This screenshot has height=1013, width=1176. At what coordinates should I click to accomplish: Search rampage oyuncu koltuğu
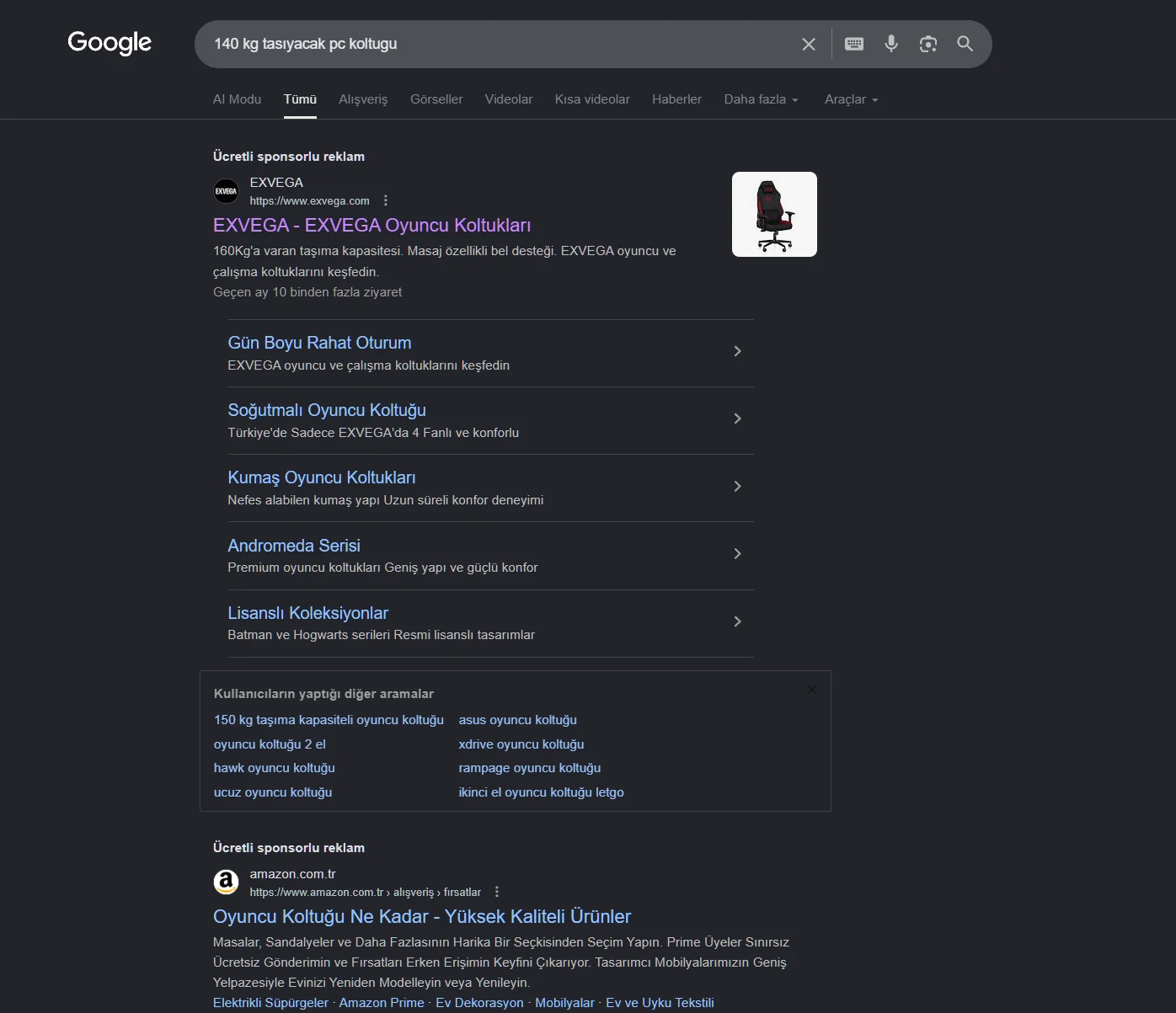(530, 768)
